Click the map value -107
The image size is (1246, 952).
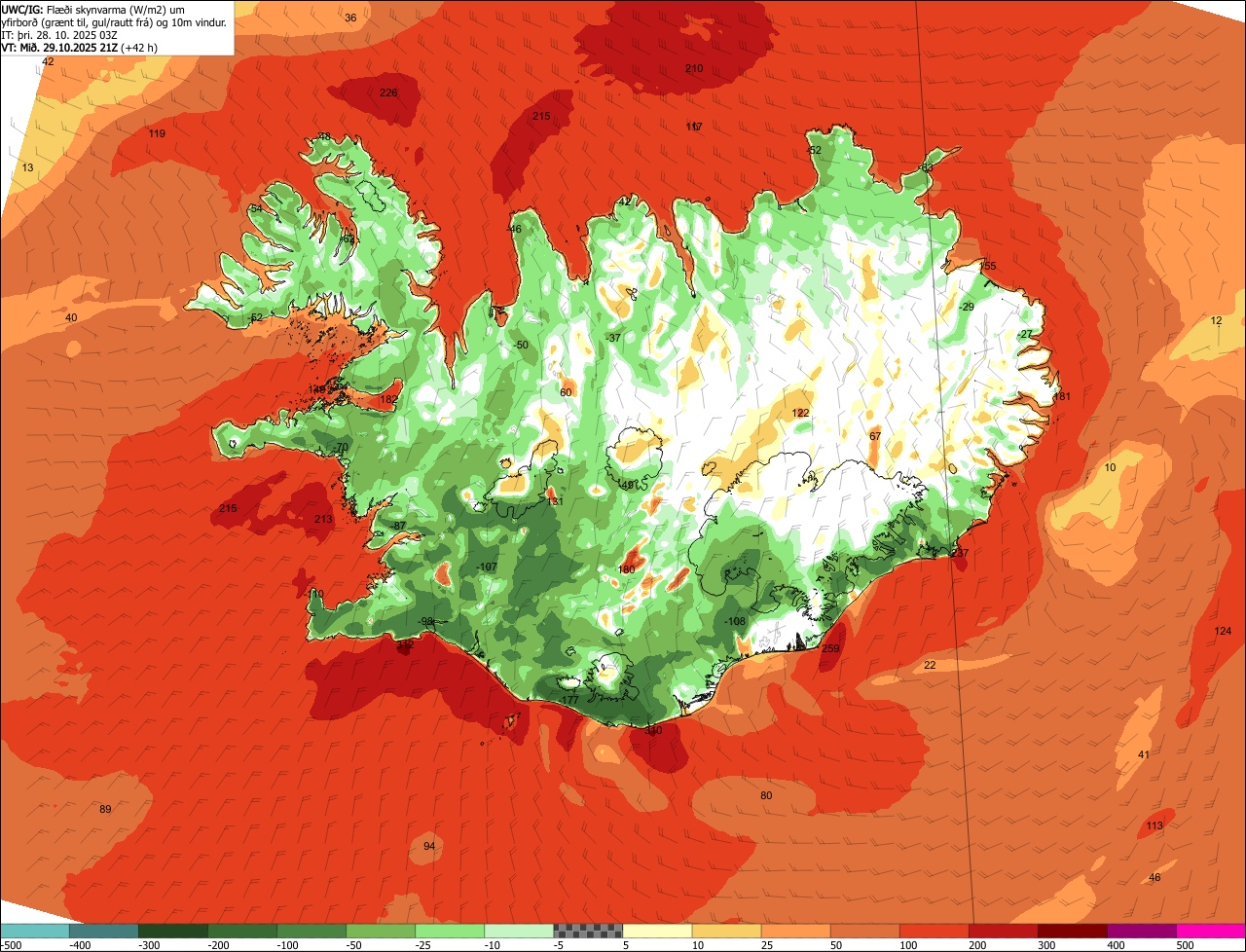click(486, 567)
